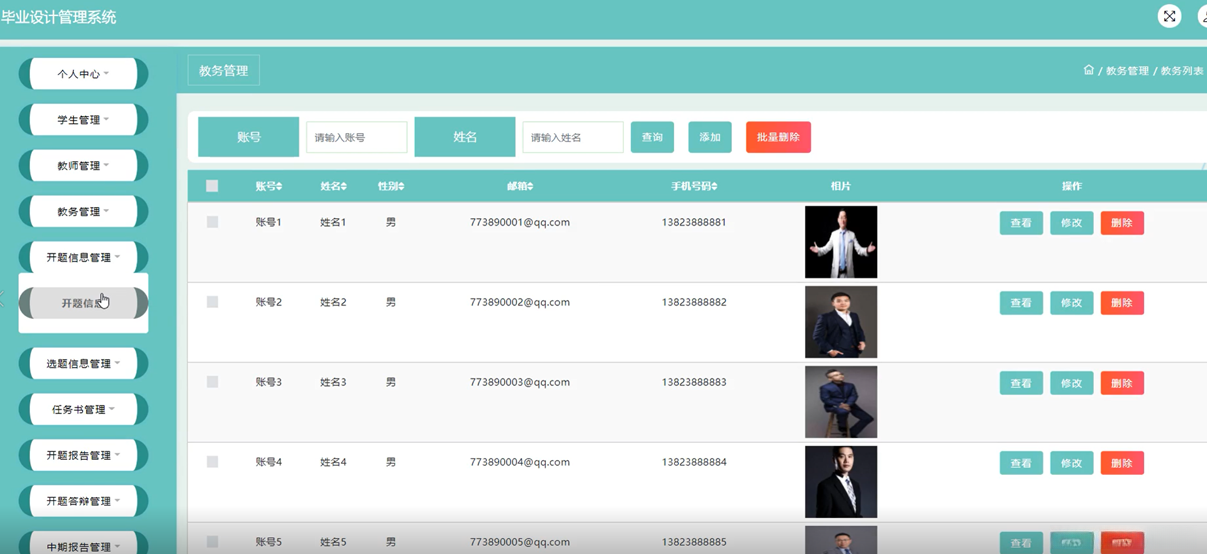Image resolution: width=1207 pixels, height=556 pixels.
Task: Focus the 请输入姓名 input field
Action: coord(573,137)
